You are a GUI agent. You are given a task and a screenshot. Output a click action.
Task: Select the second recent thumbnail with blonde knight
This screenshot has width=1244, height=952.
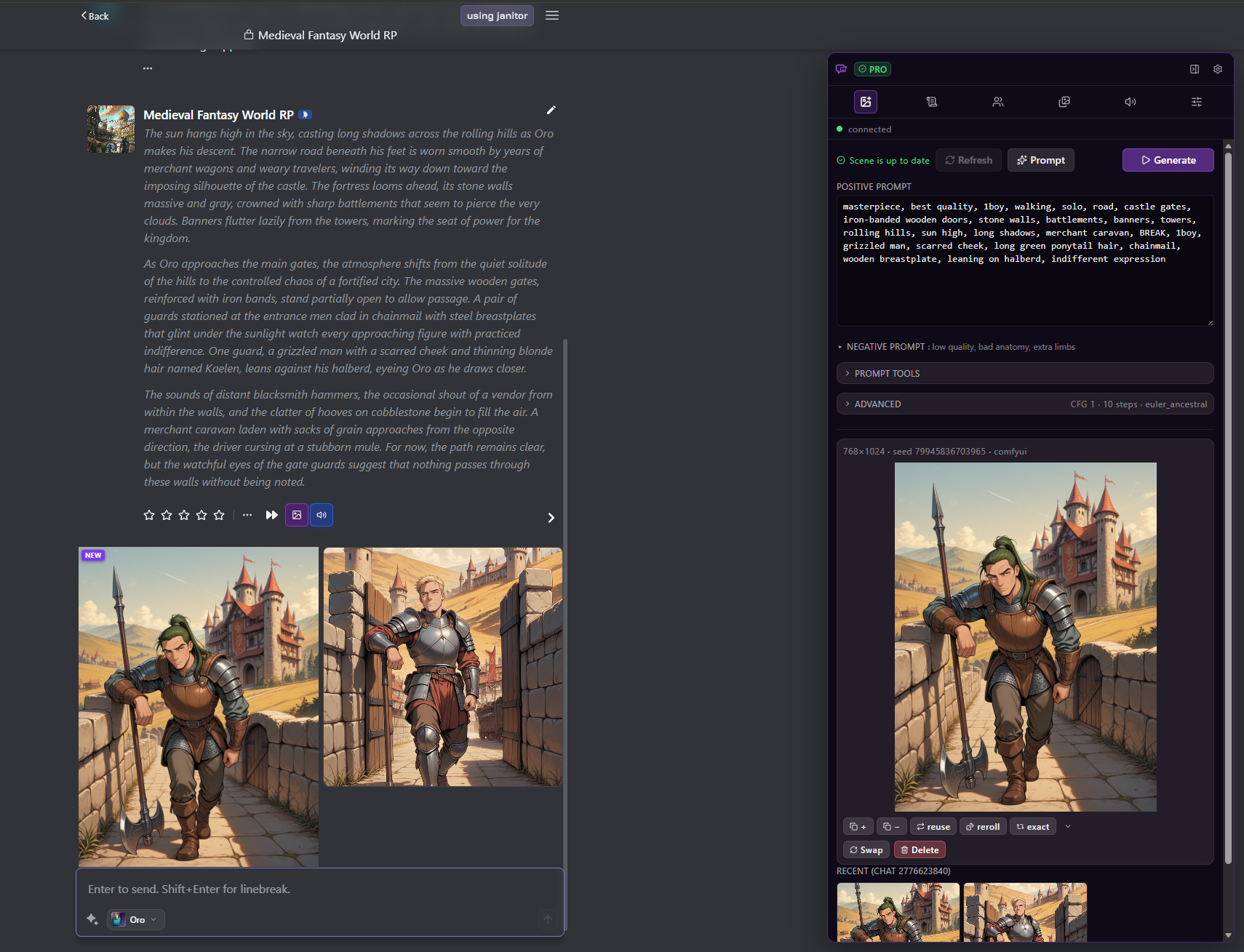1025,912
